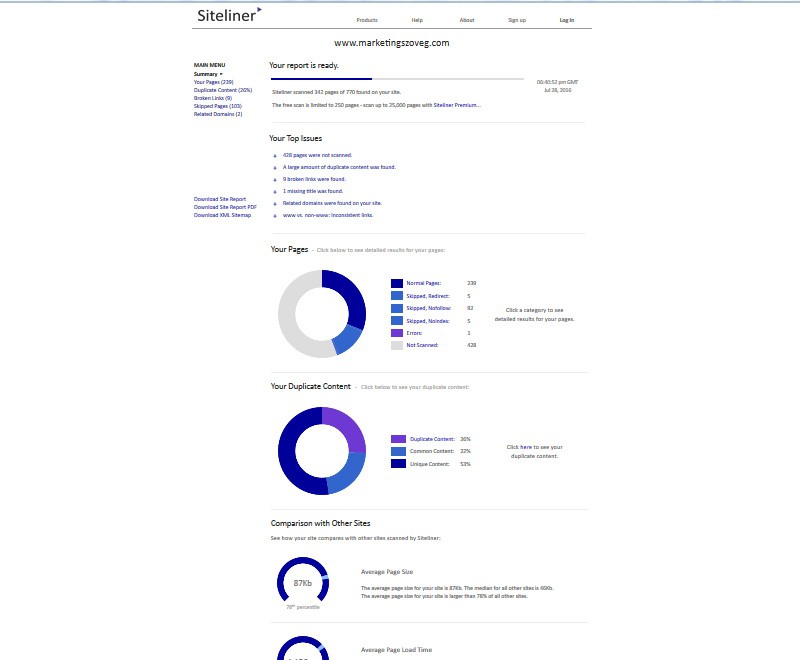Click the Your Pages donut chart
This screenshot has width=800, height=660.
click(x=322, y=314)
